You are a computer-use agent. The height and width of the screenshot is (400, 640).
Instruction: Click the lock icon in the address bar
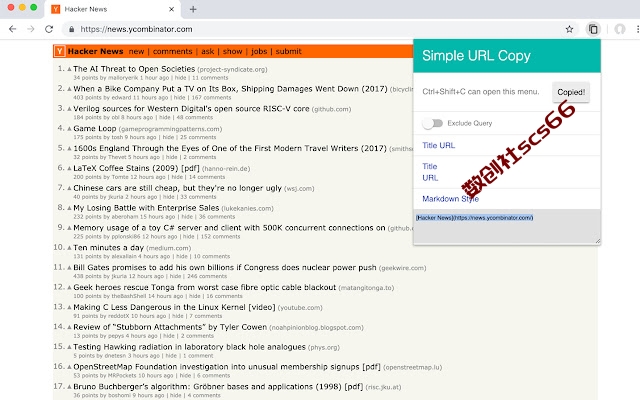(x=72, y=29)
